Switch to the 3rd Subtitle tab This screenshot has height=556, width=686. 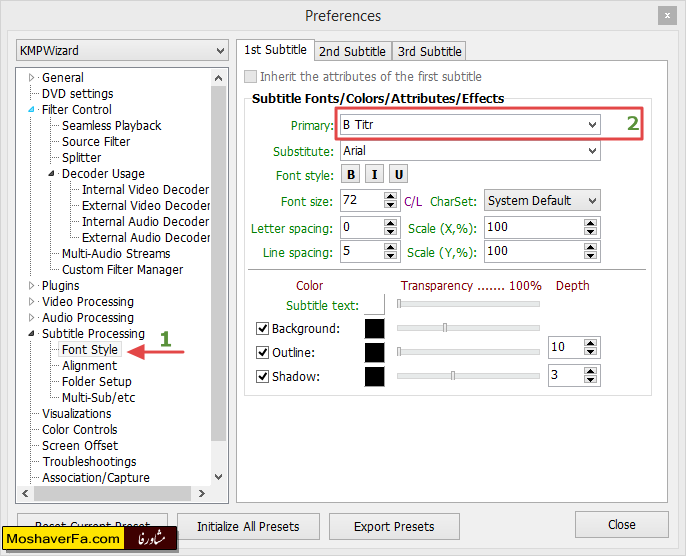pos(428,51)
